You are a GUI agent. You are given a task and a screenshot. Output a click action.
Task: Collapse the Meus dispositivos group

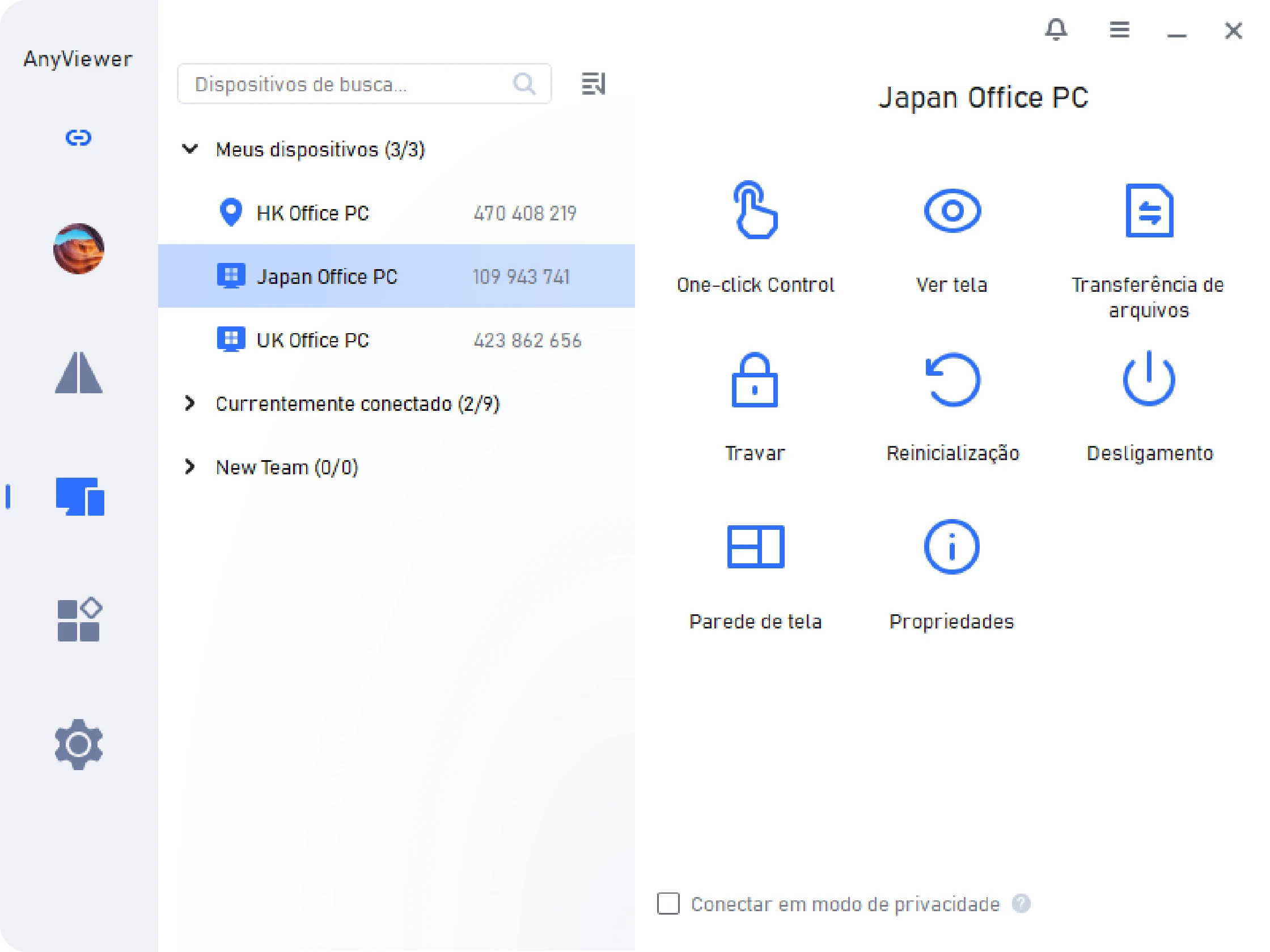(190, 149)
